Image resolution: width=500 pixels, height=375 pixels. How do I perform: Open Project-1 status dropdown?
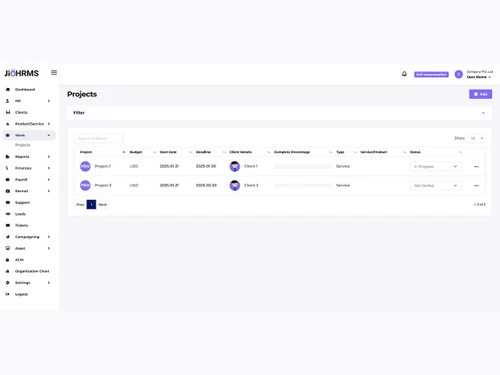436,166
